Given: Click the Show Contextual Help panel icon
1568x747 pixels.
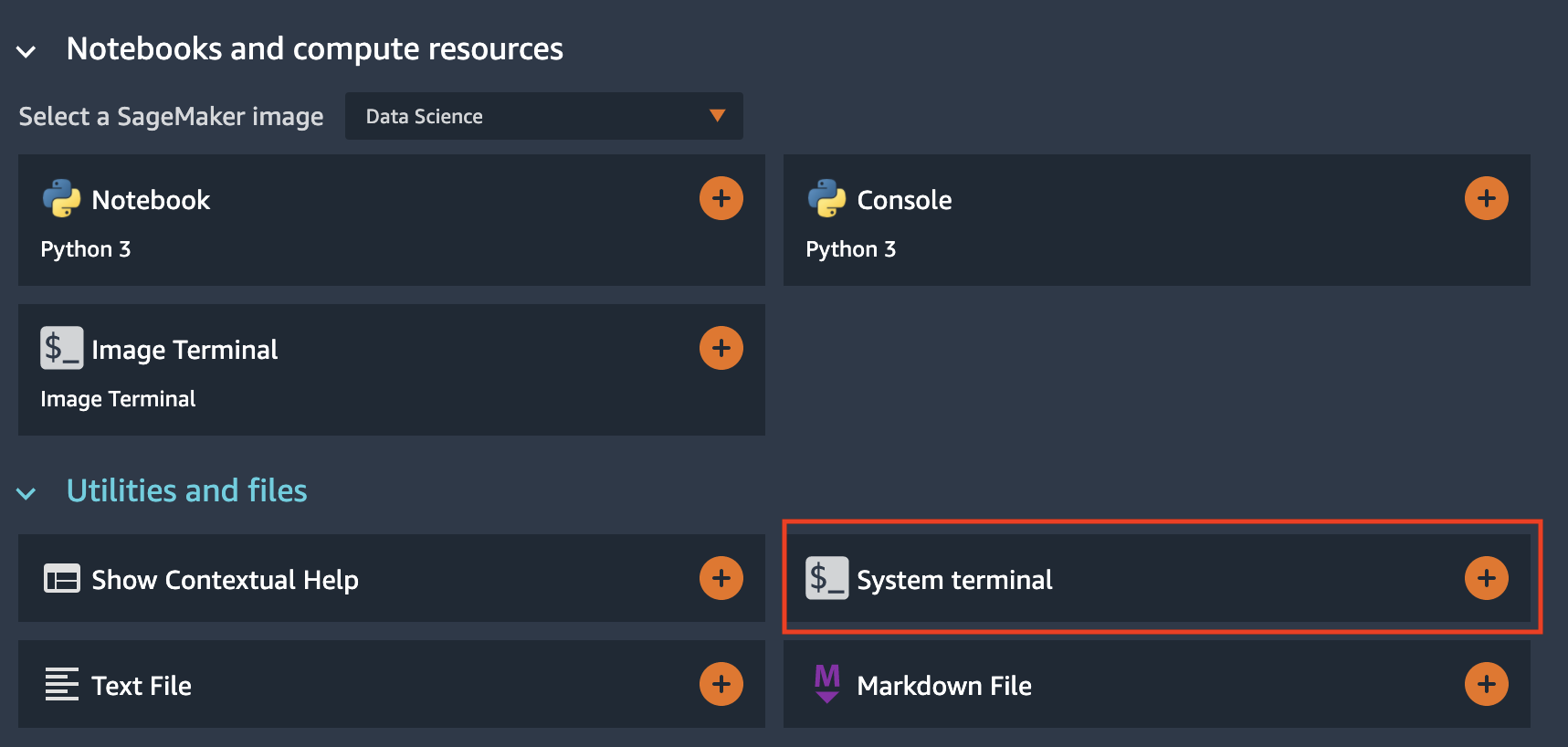Looking at the screenshot, I should 62,579.
